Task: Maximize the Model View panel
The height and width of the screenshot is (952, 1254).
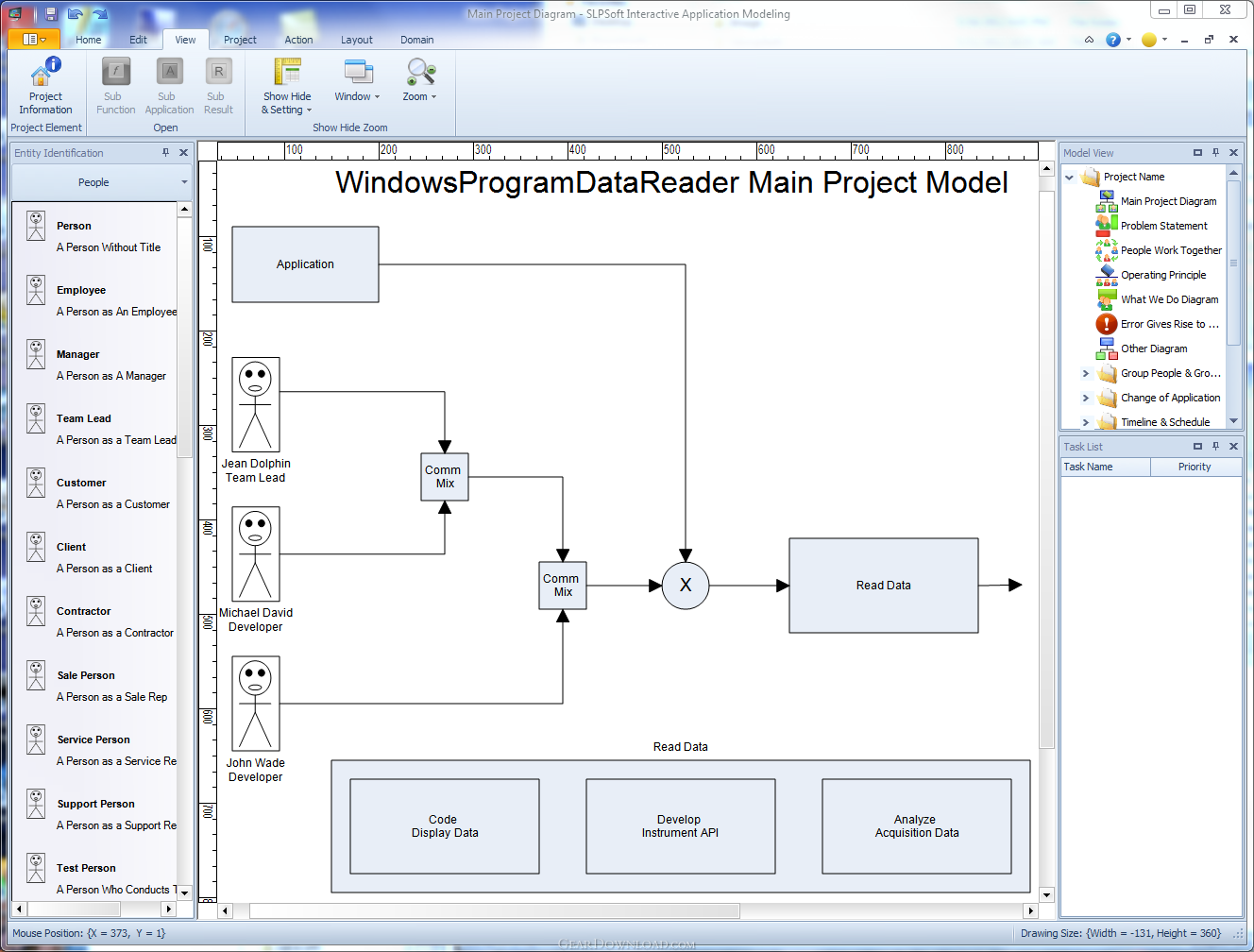Action: coord(1197,152)
